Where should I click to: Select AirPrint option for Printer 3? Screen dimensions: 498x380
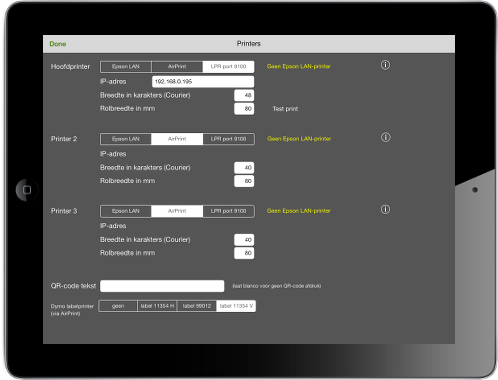(177, 211)
